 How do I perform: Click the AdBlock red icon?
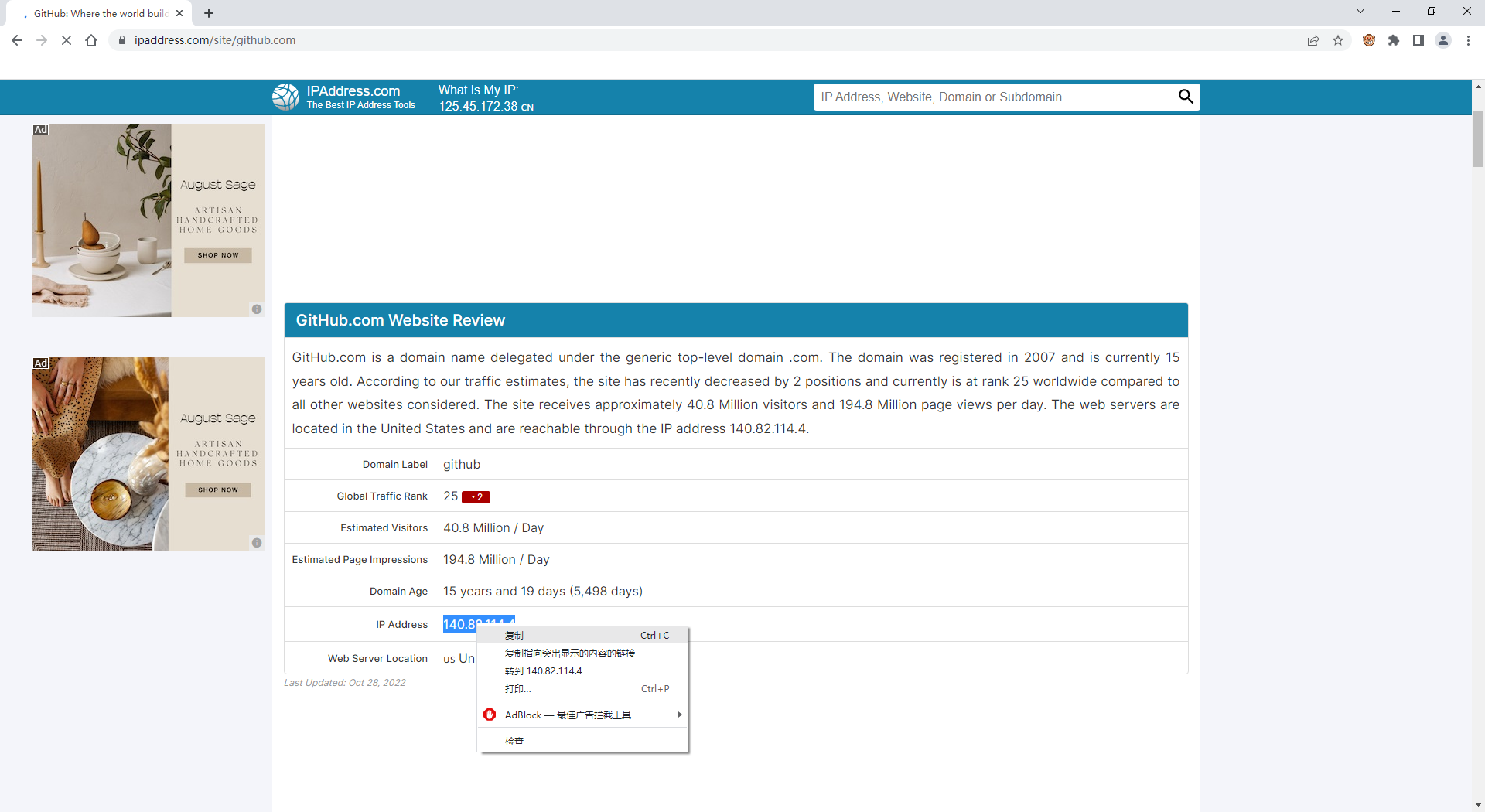(x=490, y=715)
